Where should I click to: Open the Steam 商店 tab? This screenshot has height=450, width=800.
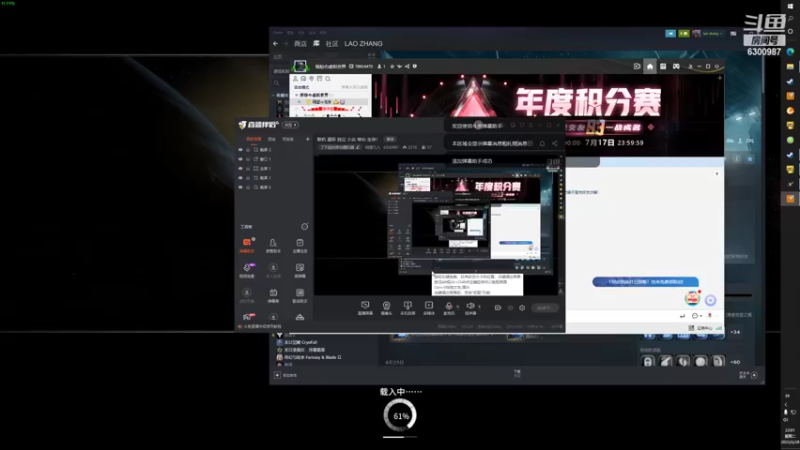(301, 44)
